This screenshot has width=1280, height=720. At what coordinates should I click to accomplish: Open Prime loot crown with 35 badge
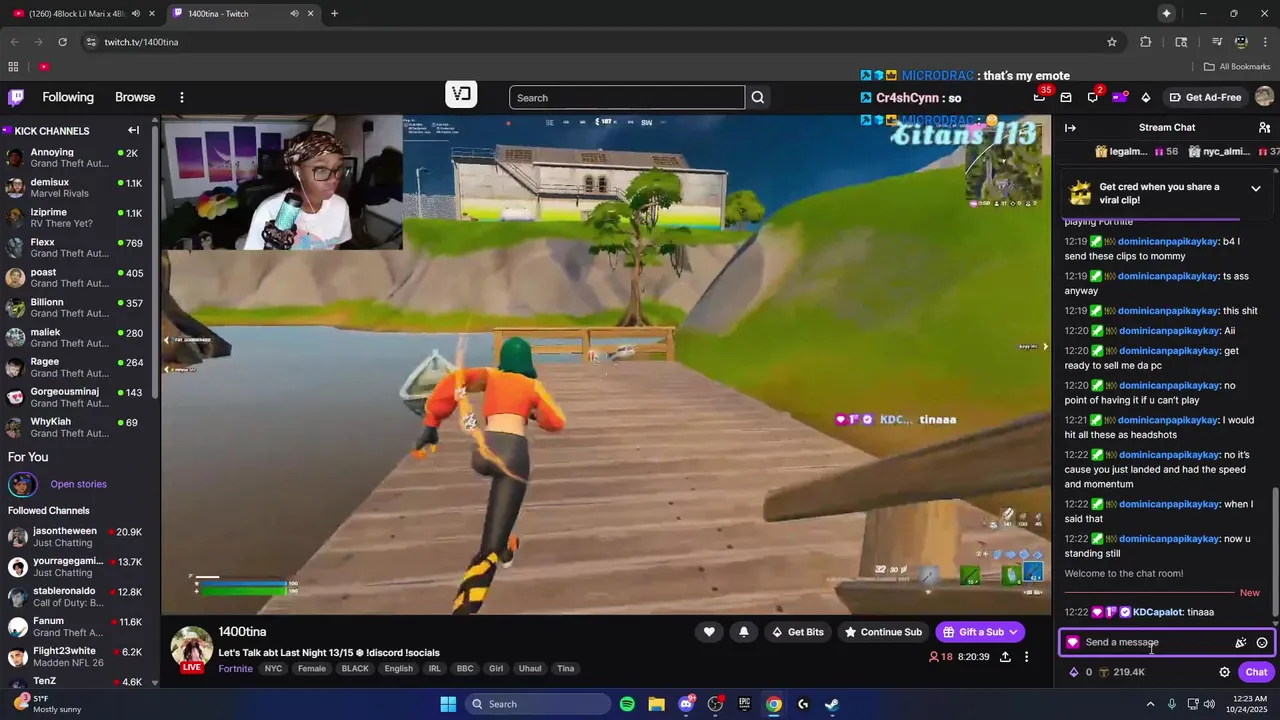[1040, 97]
